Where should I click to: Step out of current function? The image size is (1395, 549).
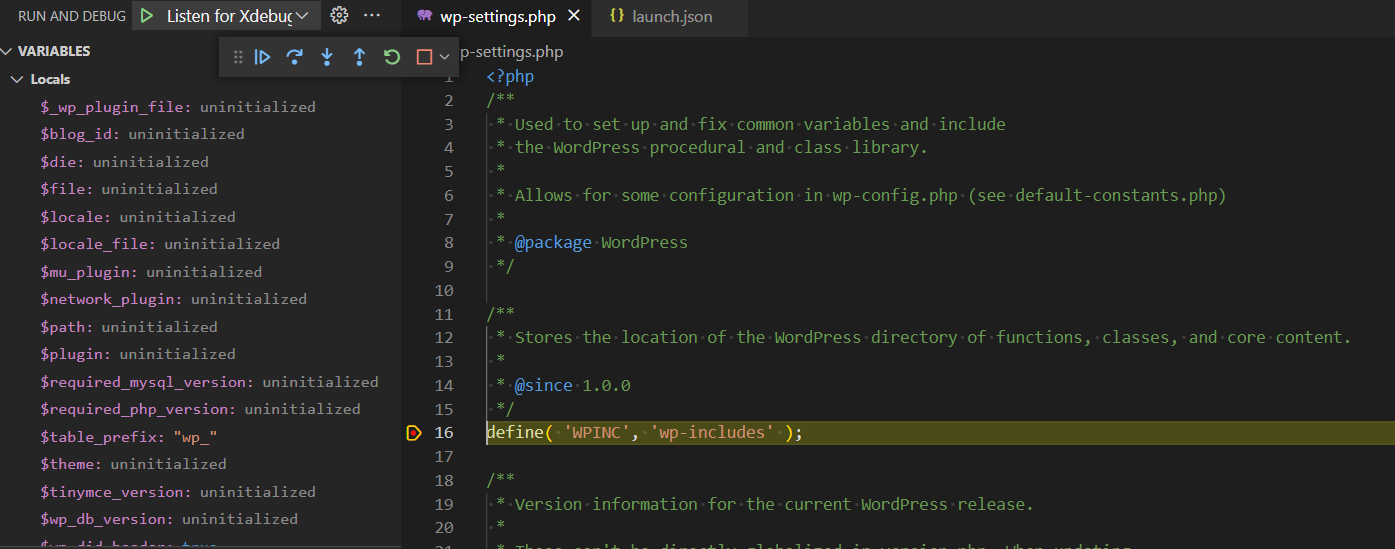(359, 57)
